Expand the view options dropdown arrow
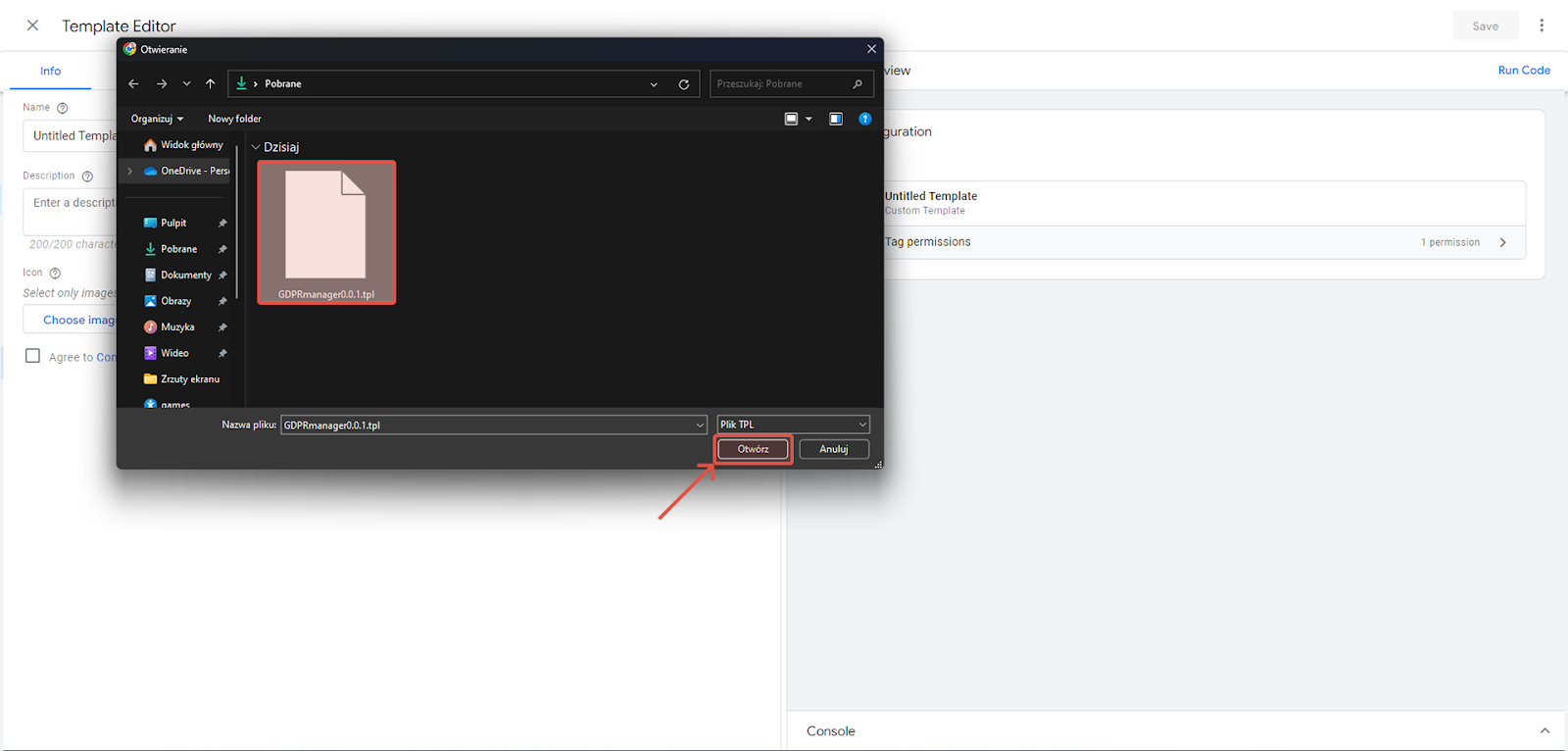 tap(808, 119)
